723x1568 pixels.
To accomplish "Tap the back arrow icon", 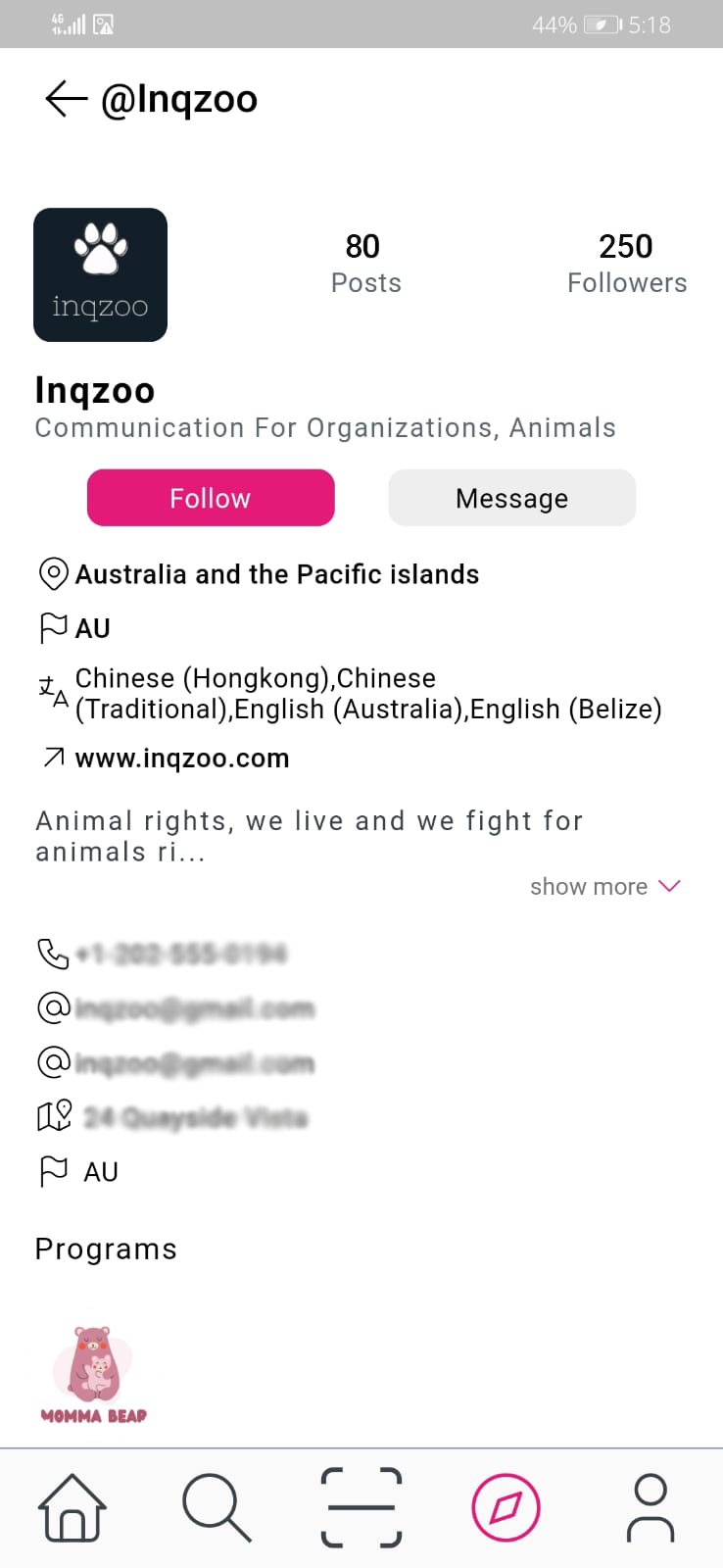I will [66, 99].
